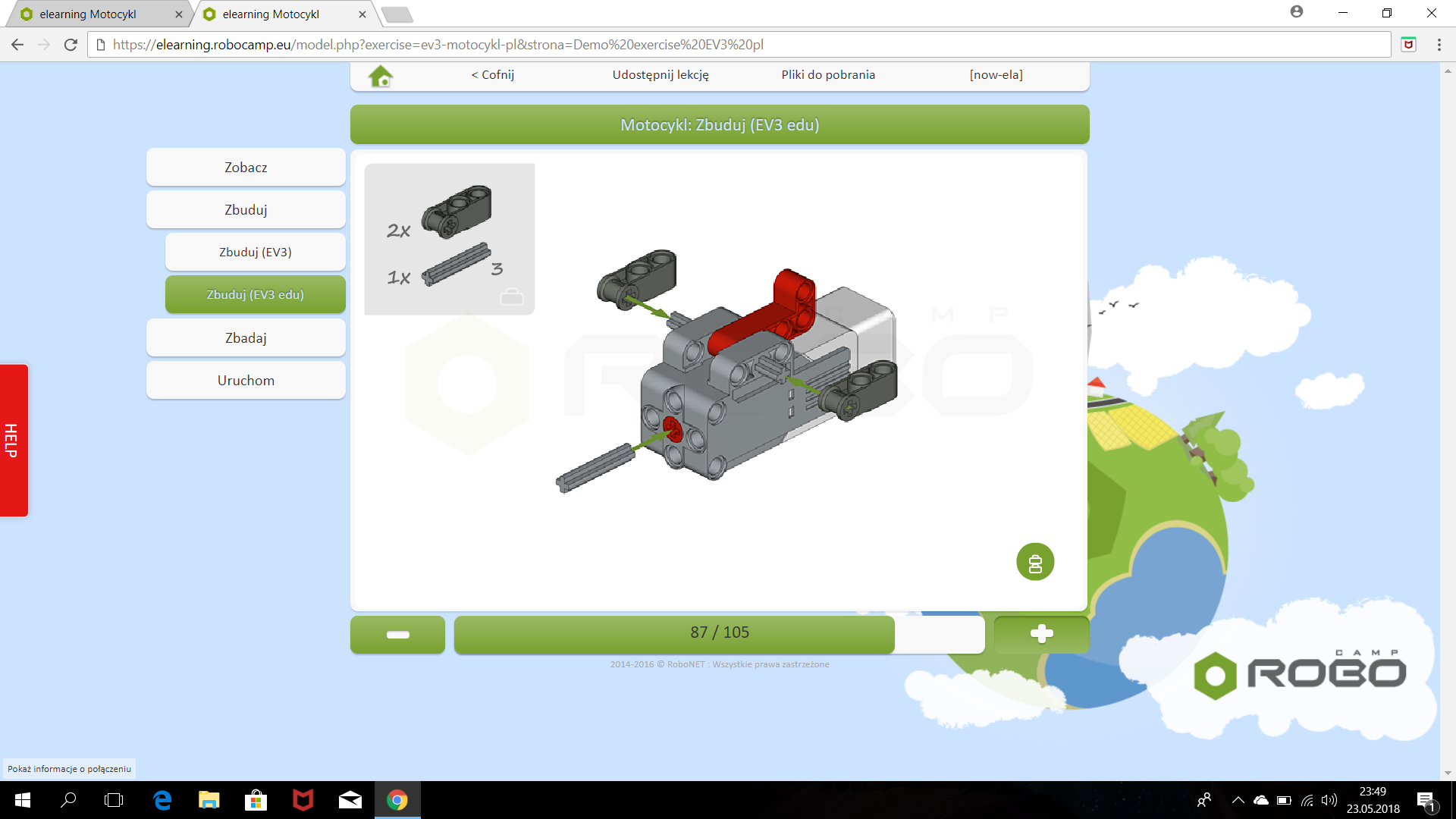Open Wi-Fi network tray icon

1307,800
